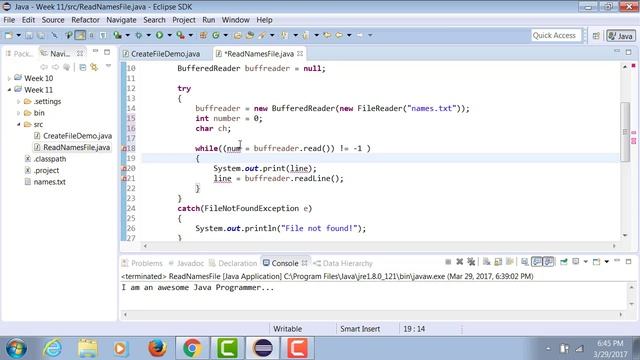Select CreateFileDemo.java in Navigator tree
640x360 pixels.
pos(78,136)
